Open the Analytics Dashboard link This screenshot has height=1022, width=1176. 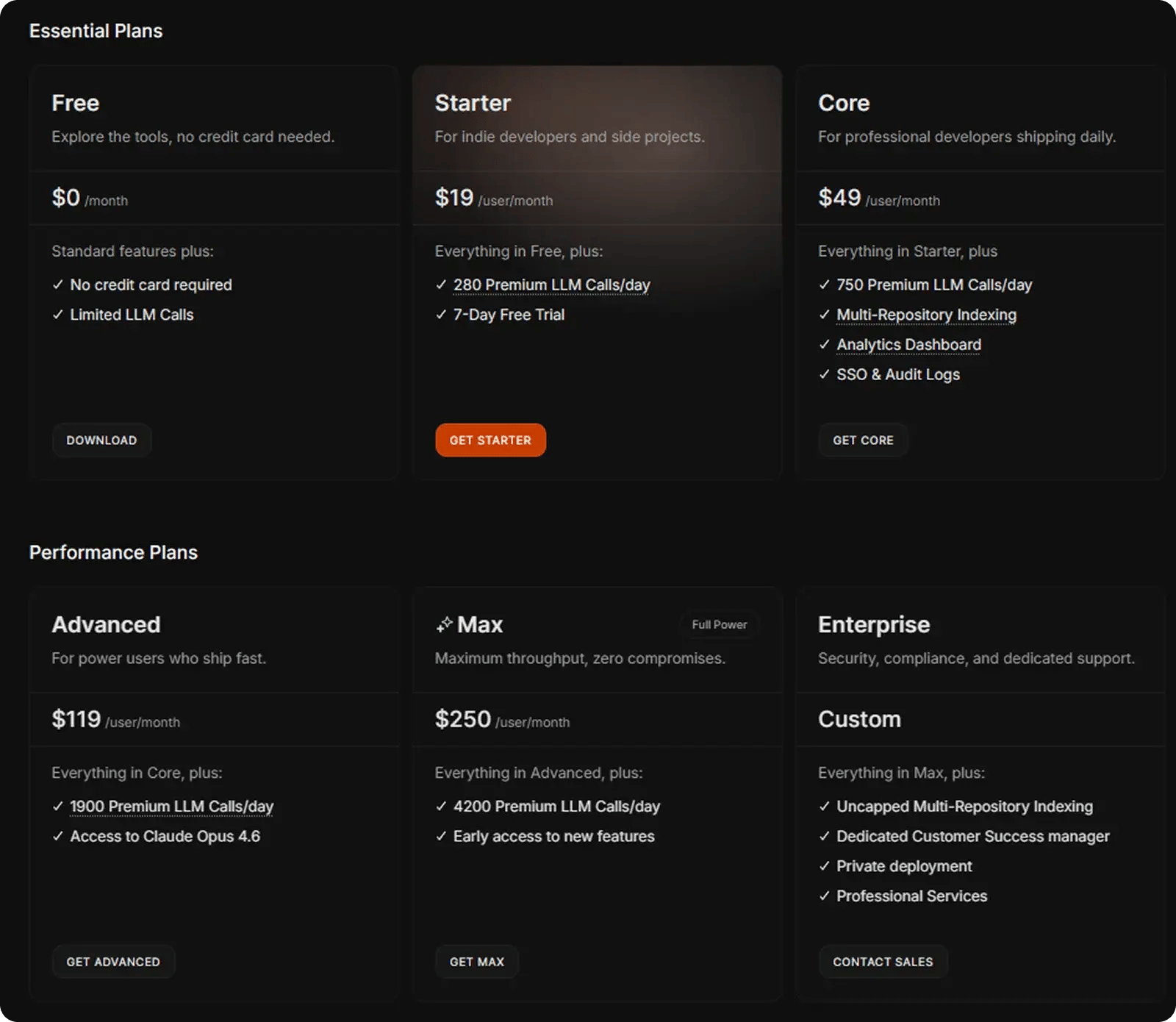tap(908, 344)
